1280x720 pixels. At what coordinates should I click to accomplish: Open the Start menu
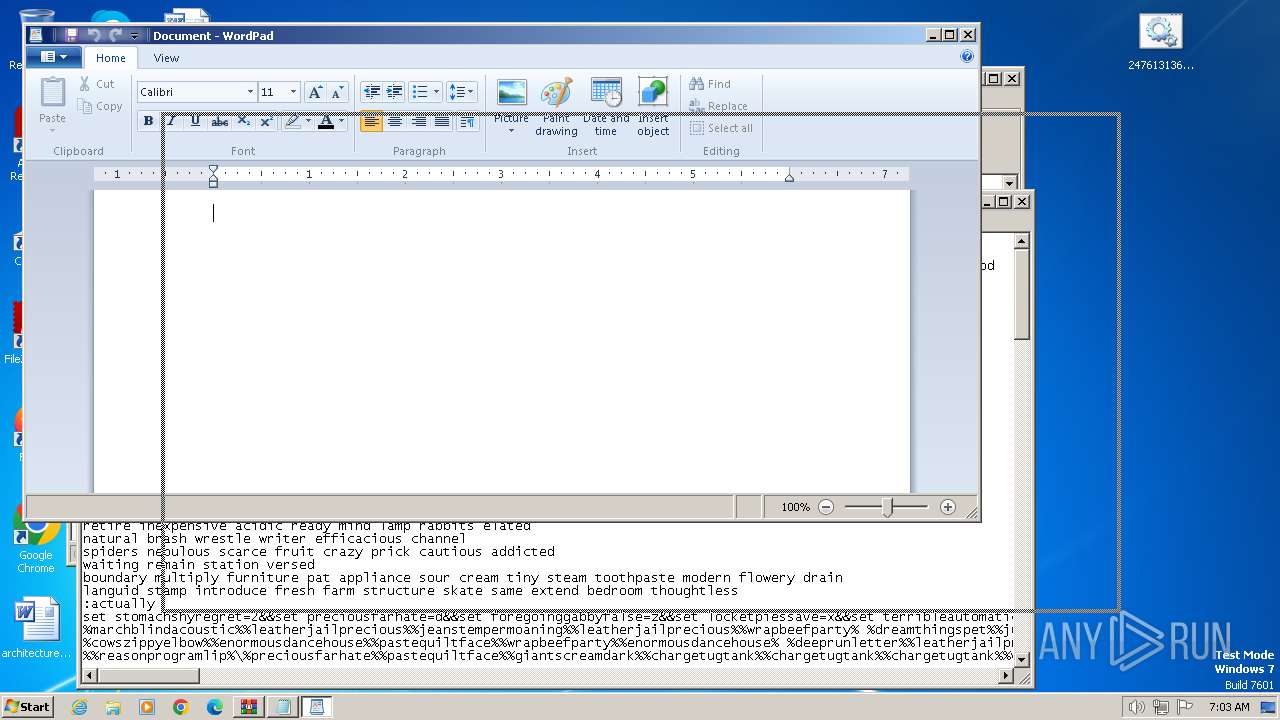click(27, 706)
